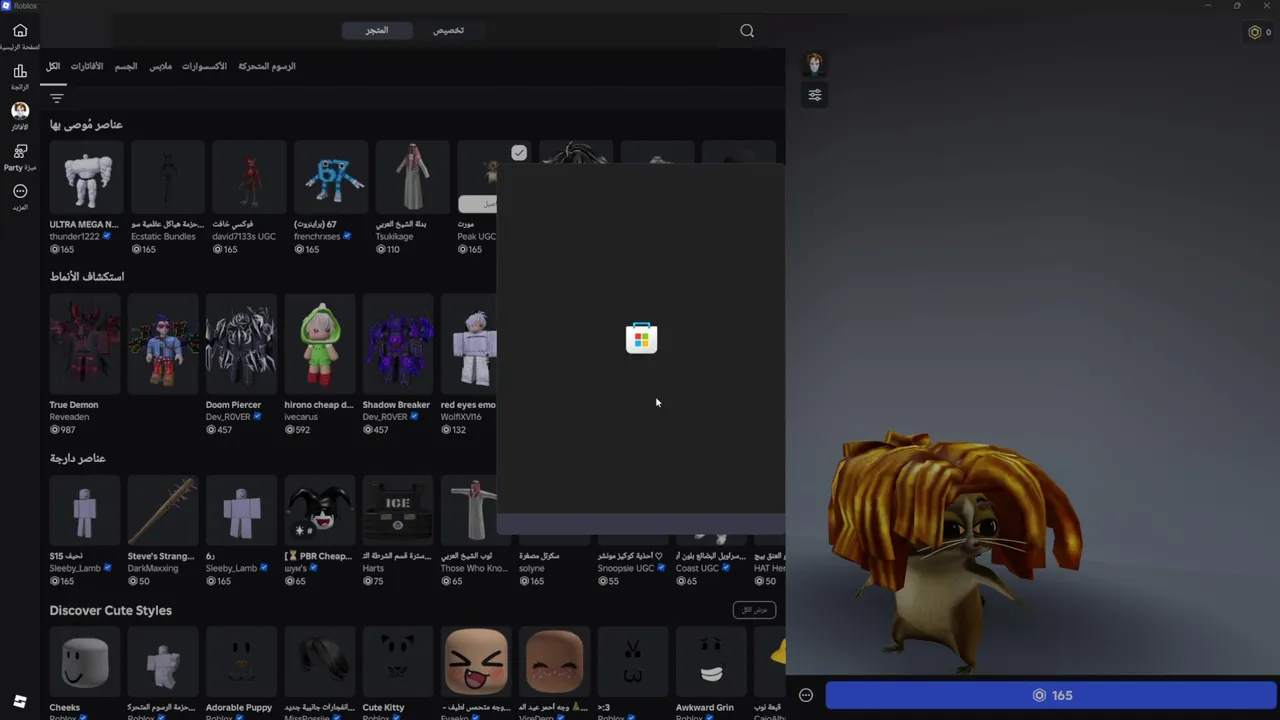
Task: Click the Discover Cute Styles heading
Action: (111, 610)
